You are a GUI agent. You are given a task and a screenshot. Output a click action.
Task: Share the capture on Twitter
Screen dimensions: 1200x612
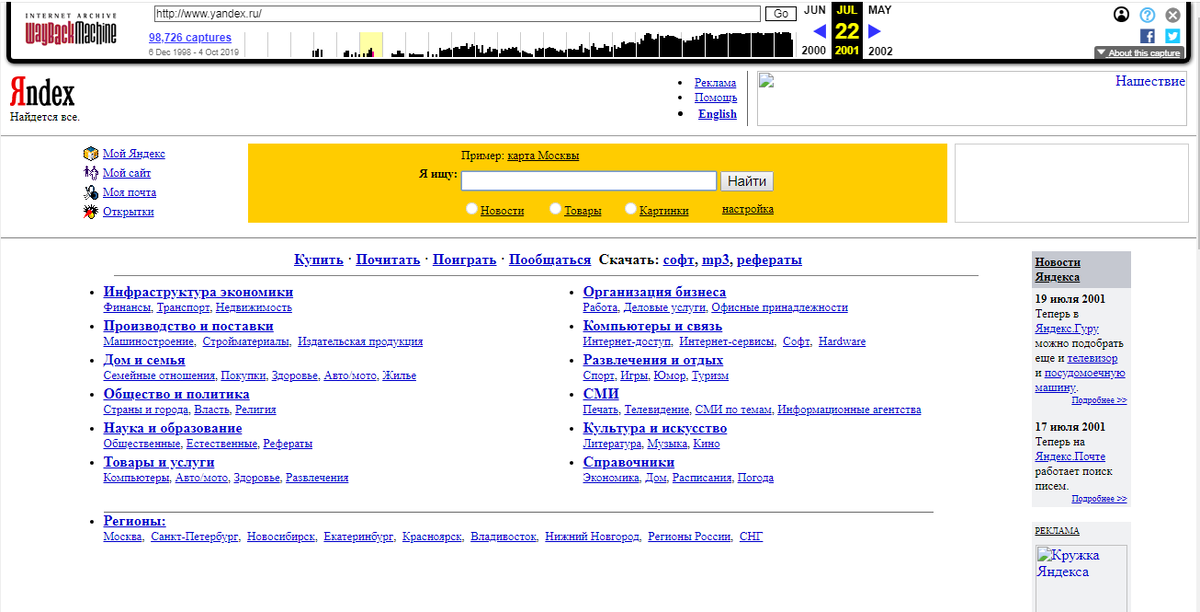coord(1173,36)
